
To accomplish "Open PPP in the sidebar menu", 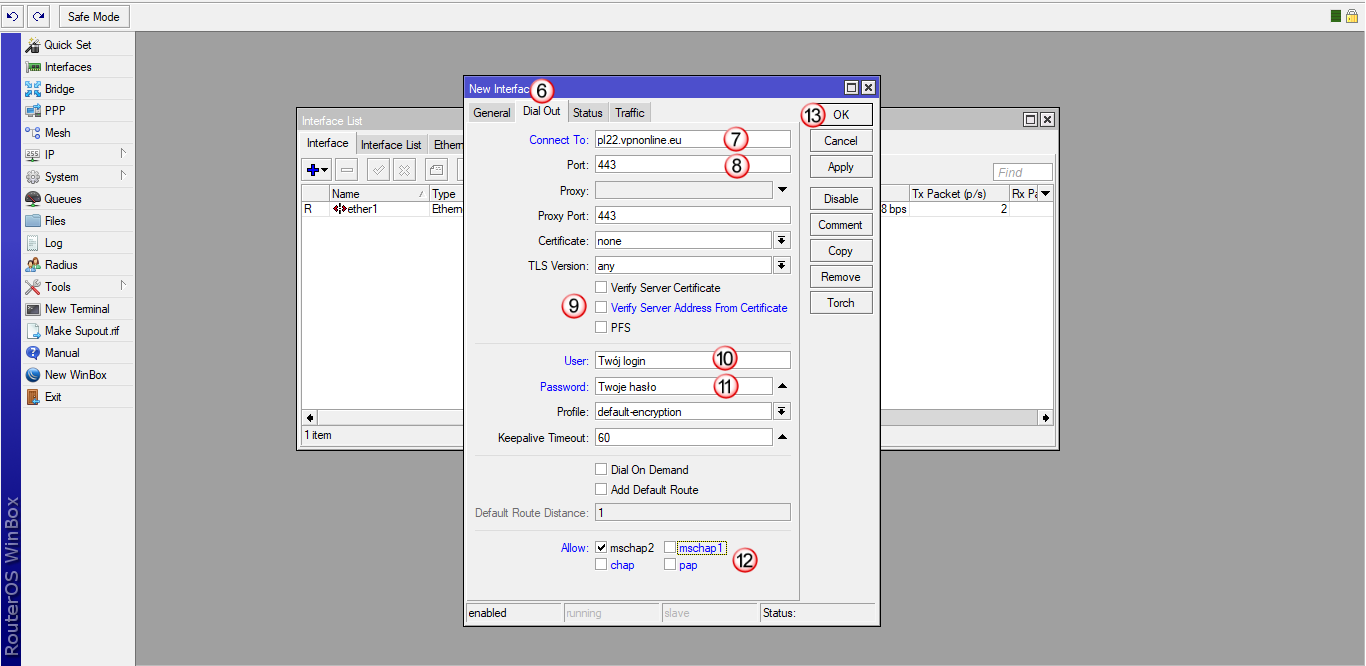I will pyautogui.click(x=55, y=111).
